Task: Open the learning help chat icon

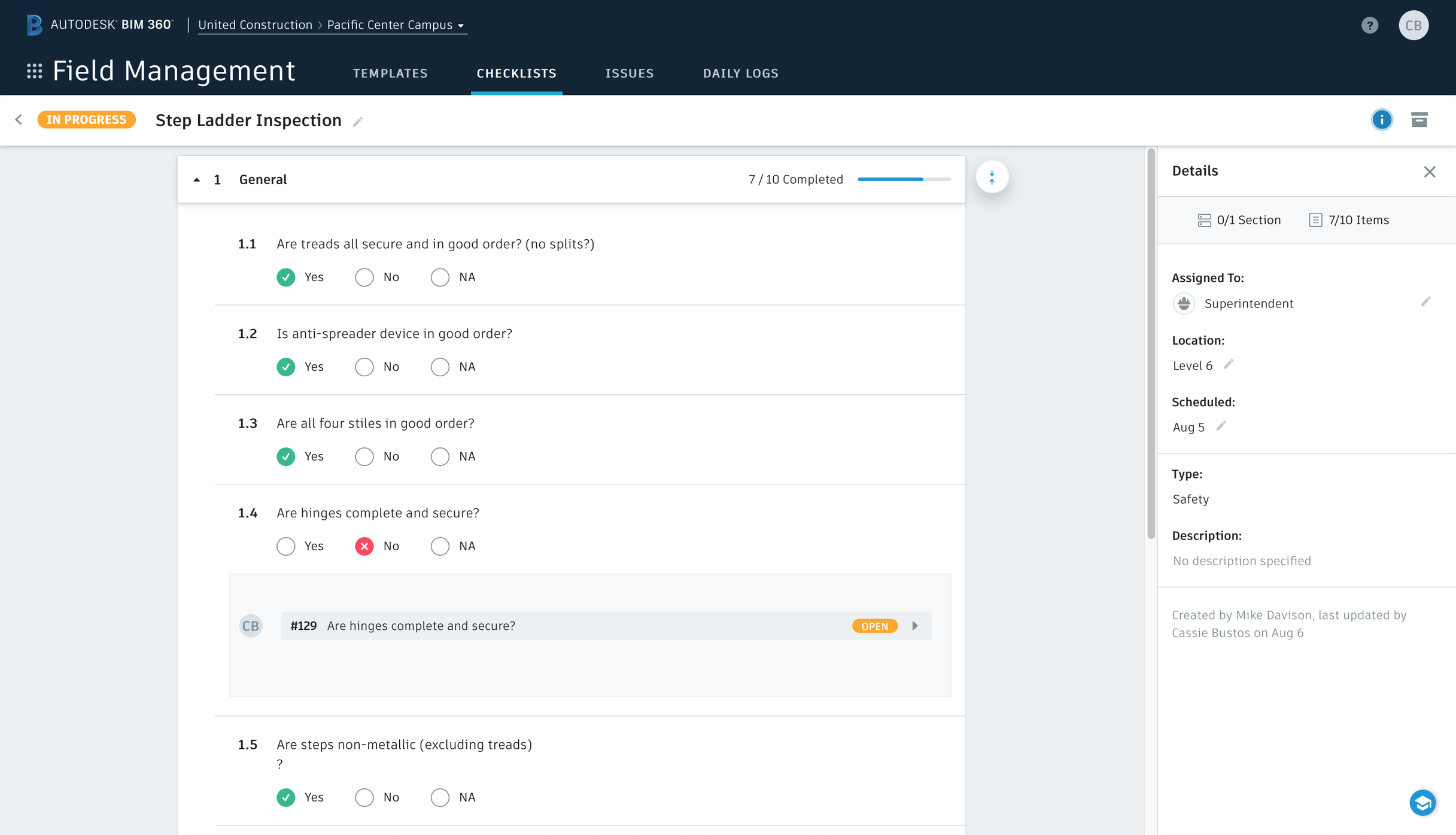Action: click(1422, 802)
